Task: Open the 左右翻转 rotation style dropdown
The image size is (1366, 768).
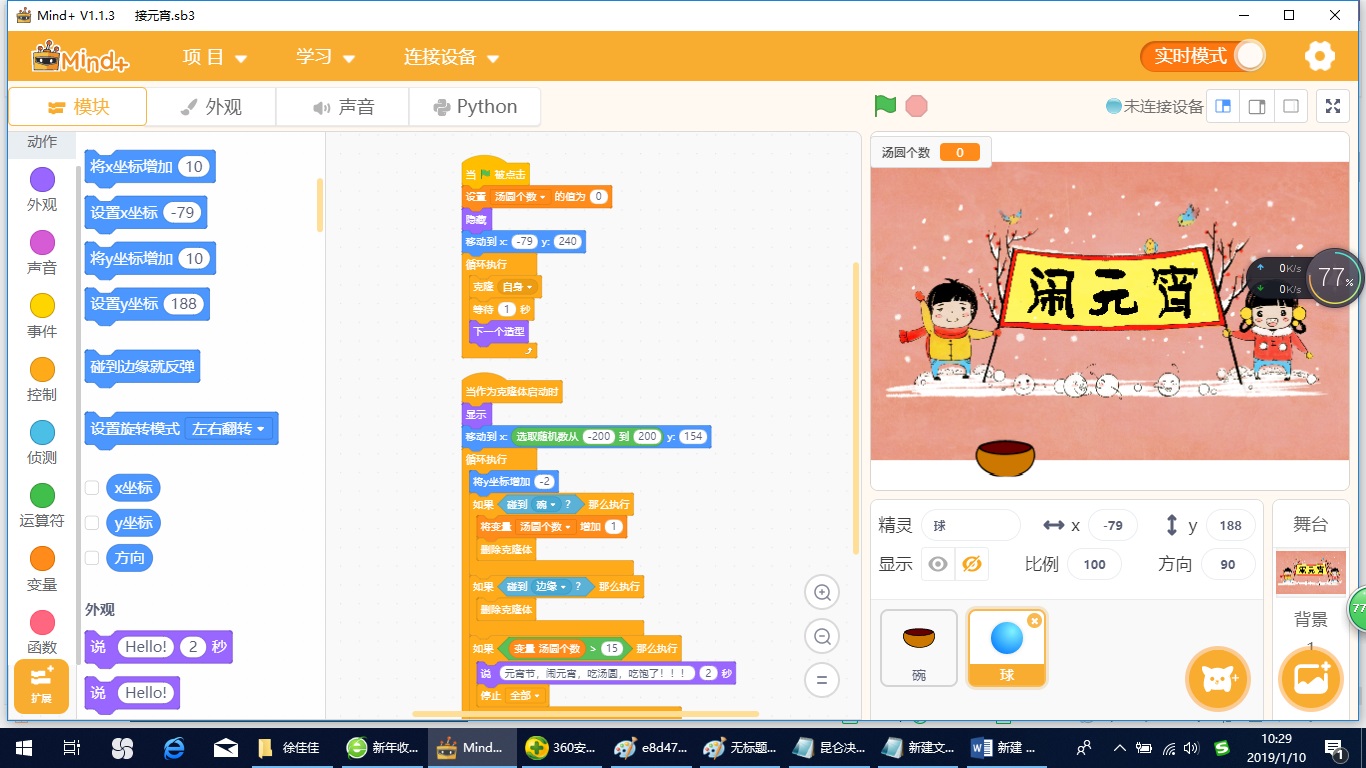Action: 230,429
